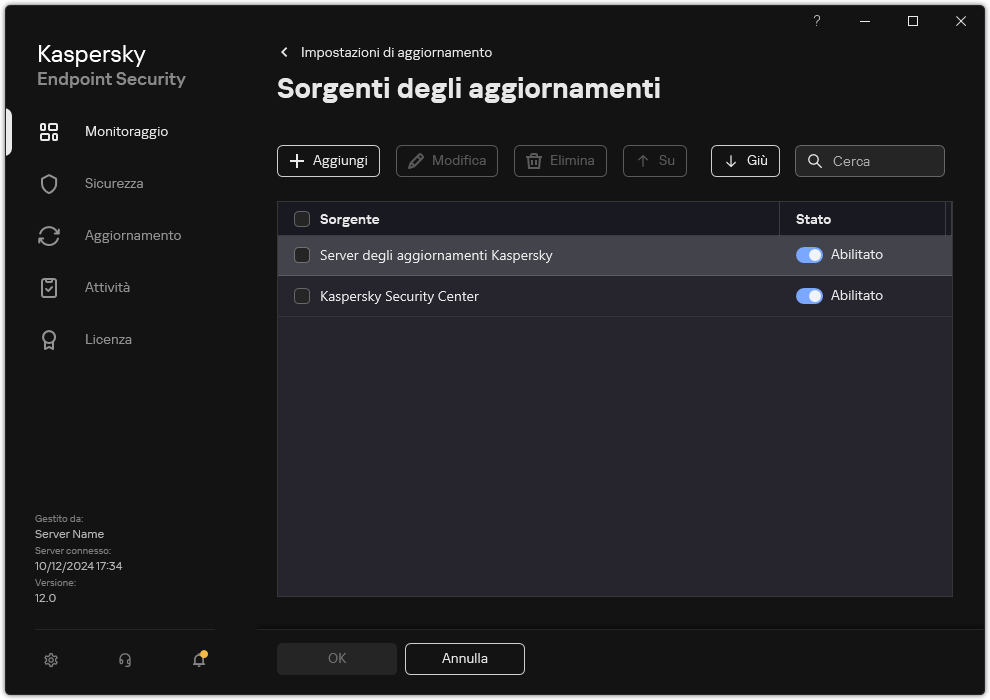Click the Aggiornamento refresh arrows icon
This screenshot has width=990, height=700.
click(x=49, y=236)
